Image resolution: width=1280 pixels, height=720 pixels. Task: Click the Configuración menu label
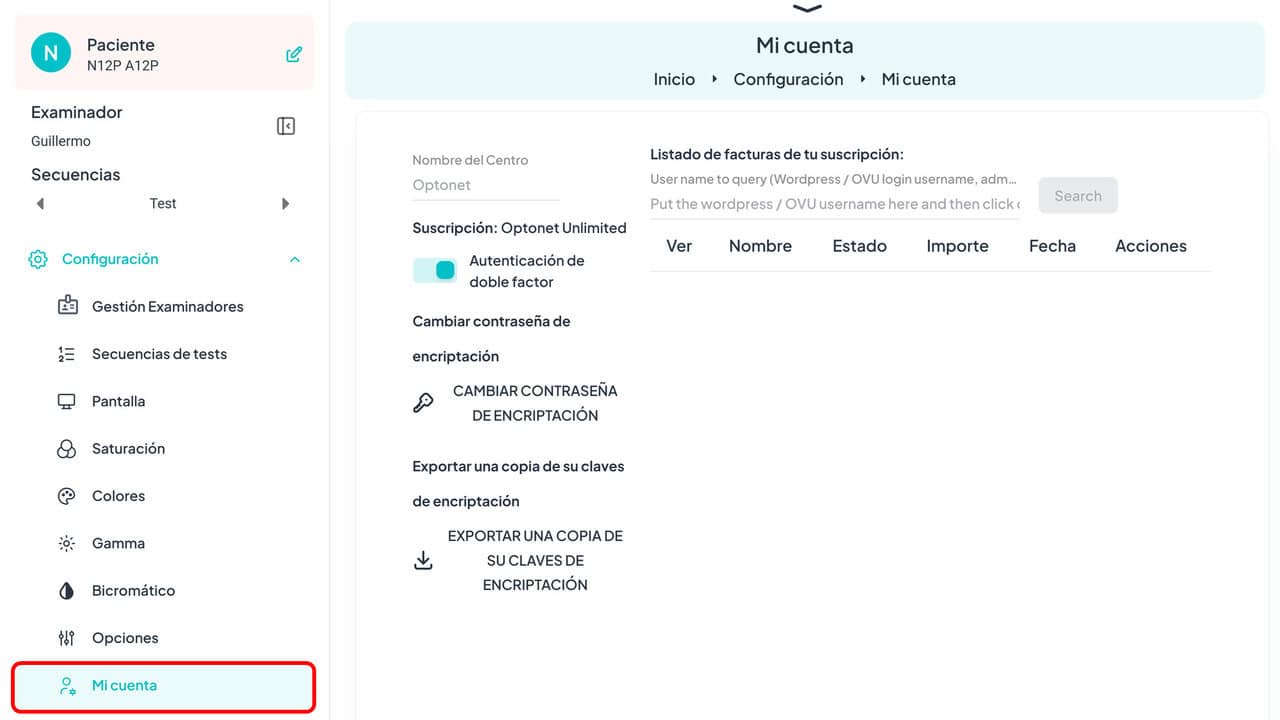pos(110,259)
